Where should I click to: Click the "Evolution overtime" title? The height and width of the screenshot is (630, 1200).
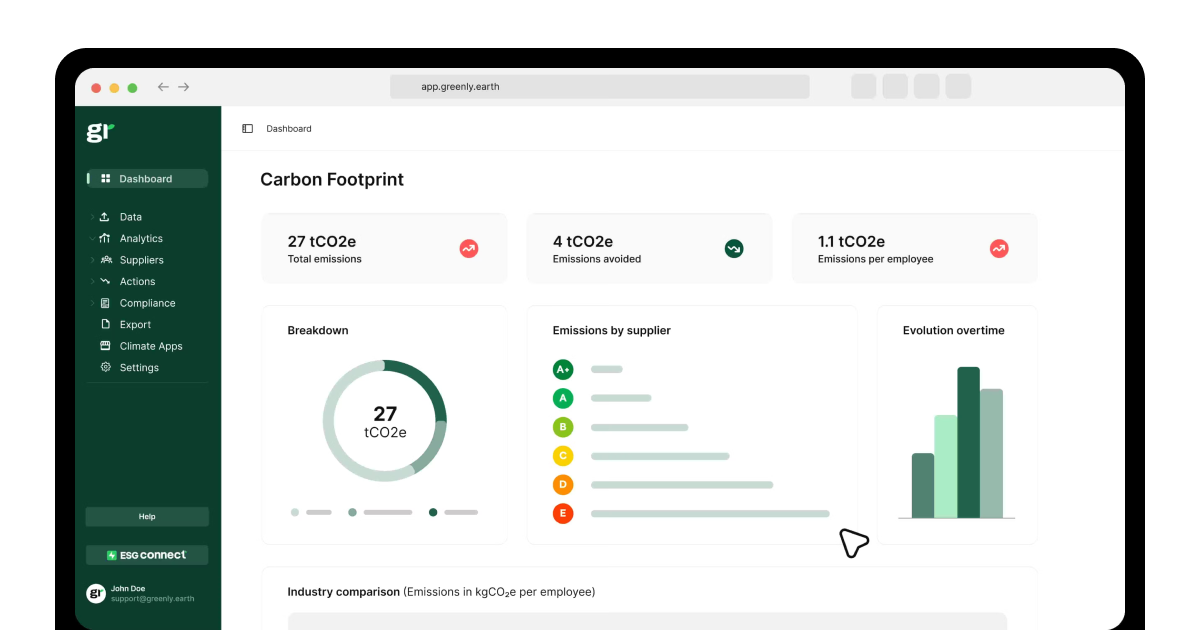click(x=954, y=330)
